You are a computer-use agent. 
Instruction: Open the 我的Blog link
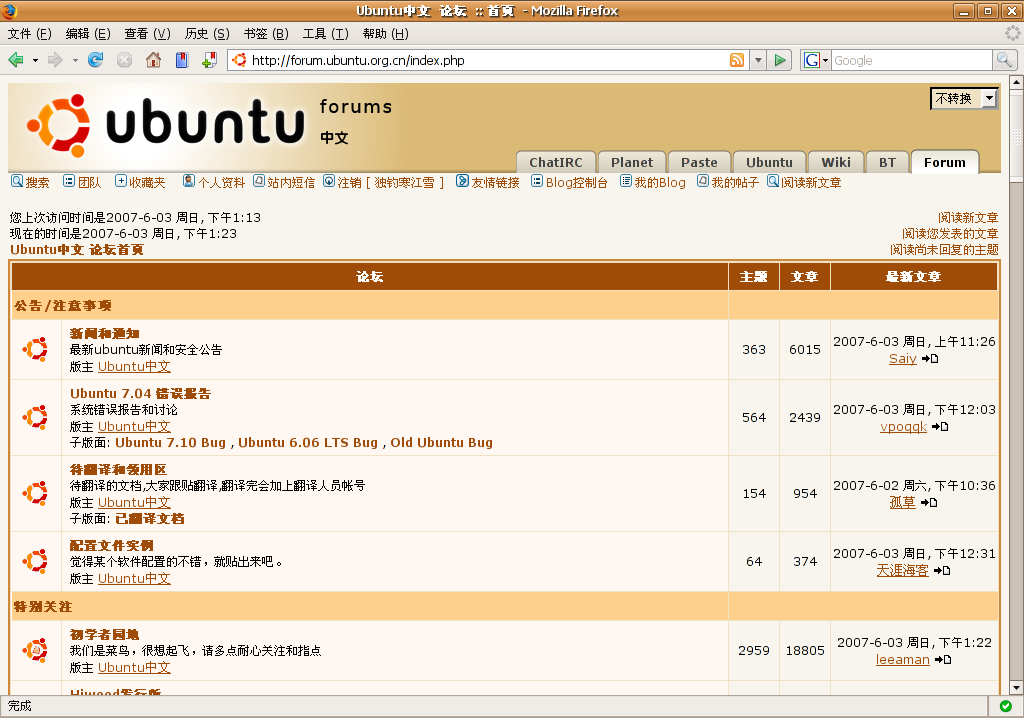click(x=653, y=182)
